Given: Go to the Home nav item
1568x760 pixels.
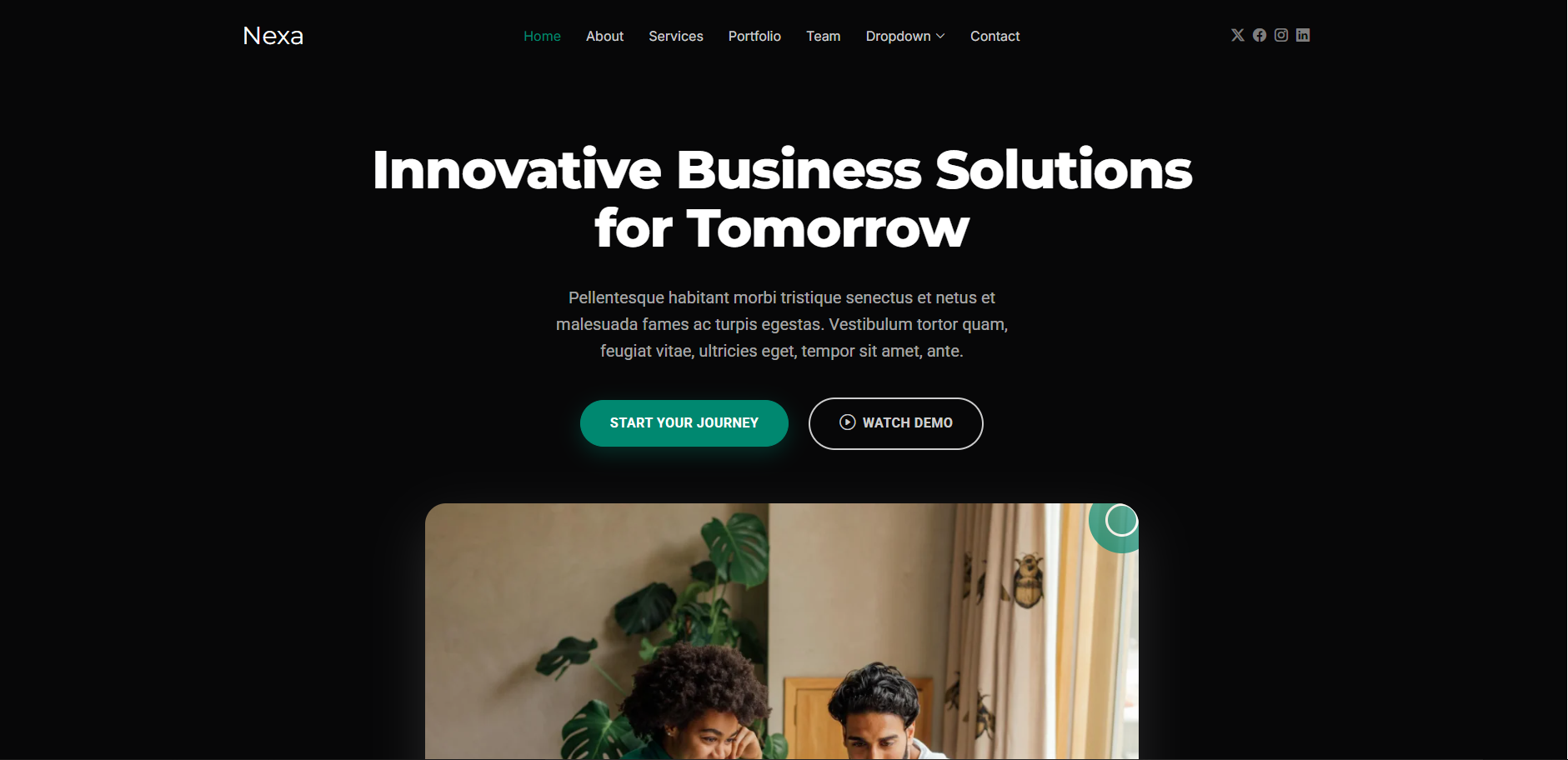Looking at the screenshot, I should [542, 36].
